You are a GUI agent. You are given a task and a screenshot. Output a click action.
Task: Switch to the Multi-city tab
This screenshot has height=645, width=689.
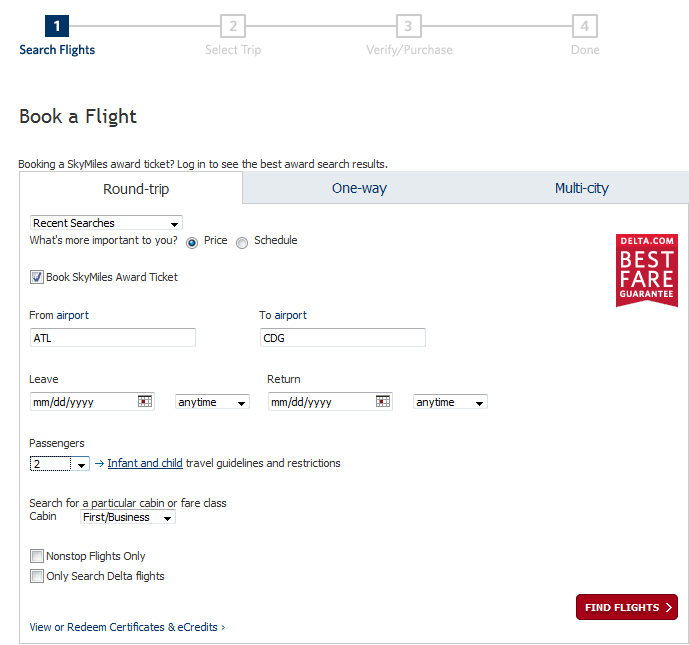[x=581, y=188]
